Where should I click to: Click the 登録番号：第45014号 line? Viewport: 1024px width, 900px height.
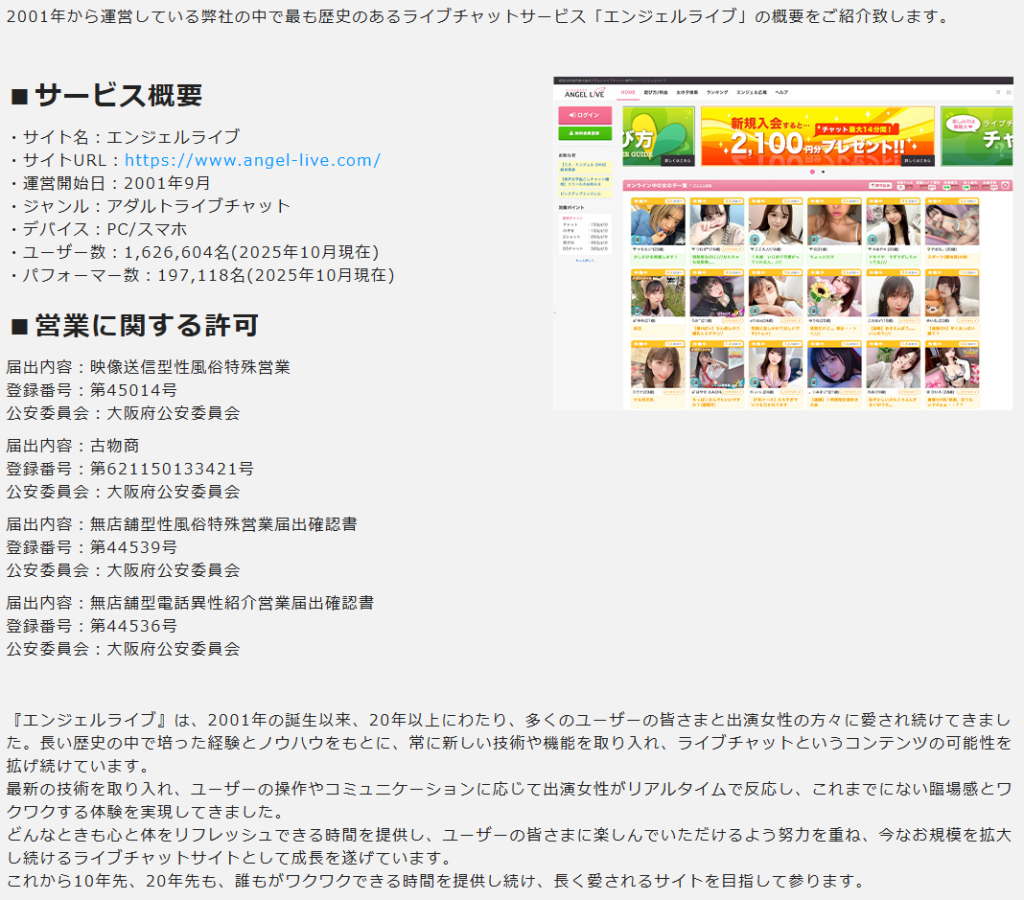(x=91, y=390)
